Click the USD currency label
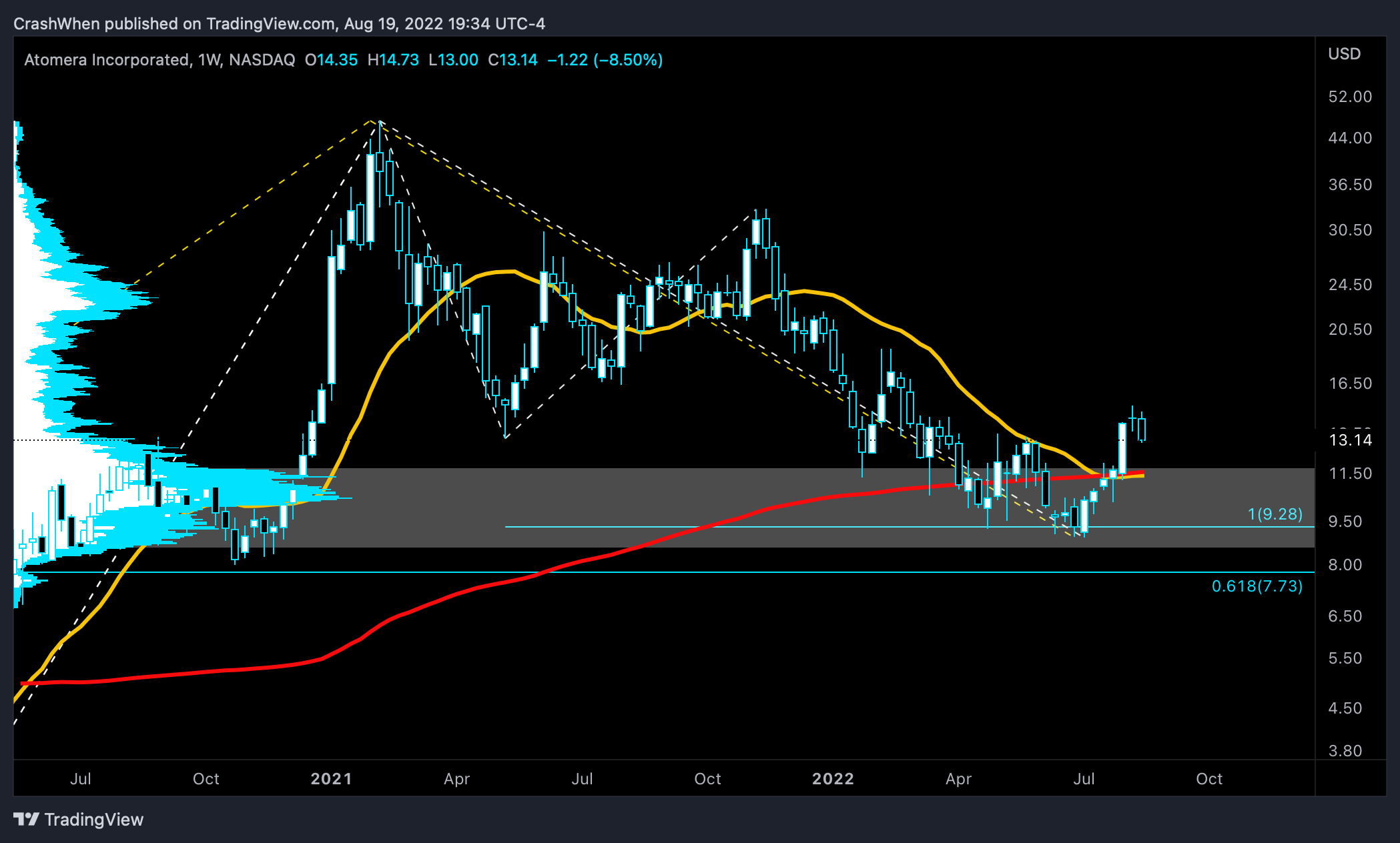The width and height of the screenshot is (1400, 843). (x=1344, y=54)
